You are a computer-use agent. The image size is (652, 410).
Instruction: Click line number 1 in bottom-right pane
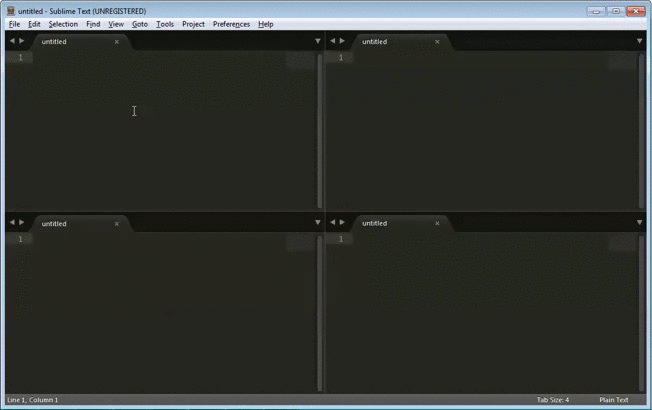pos(341,239)
